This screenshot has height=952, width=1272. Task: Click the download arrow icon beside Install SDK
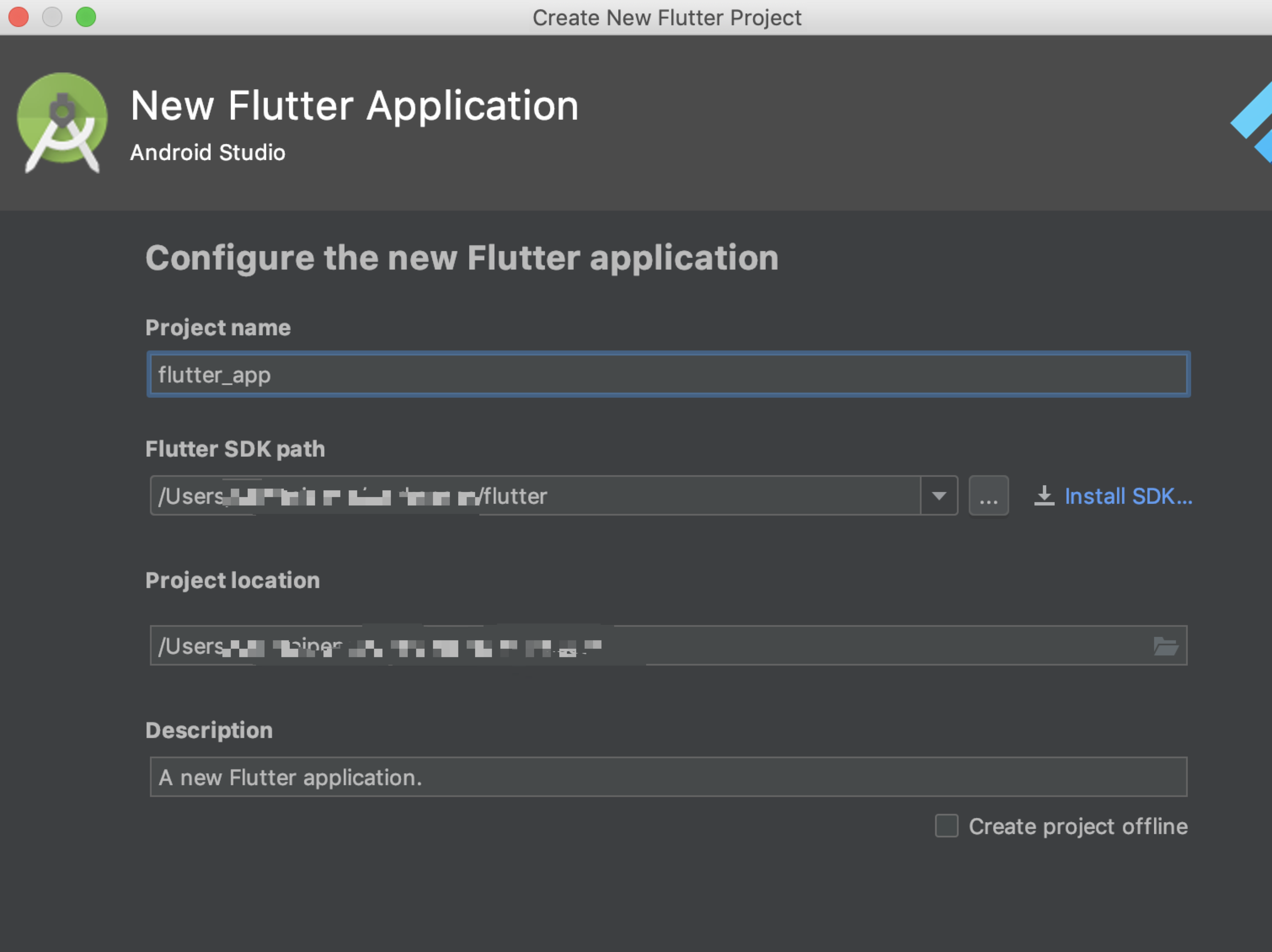(1044, 496)
